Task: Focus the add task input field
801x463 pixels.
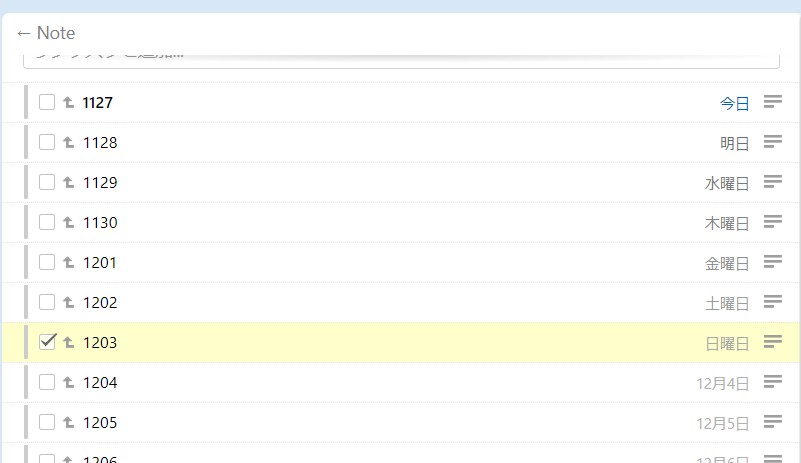Action: (400, 60)
